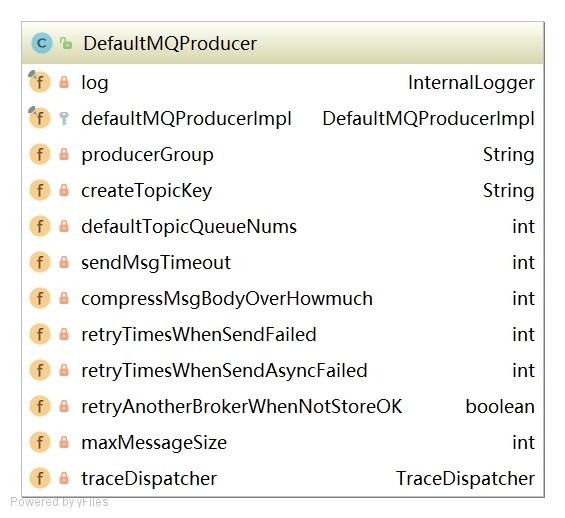Click the field icon next to traceDispatcher

point(40,478)
